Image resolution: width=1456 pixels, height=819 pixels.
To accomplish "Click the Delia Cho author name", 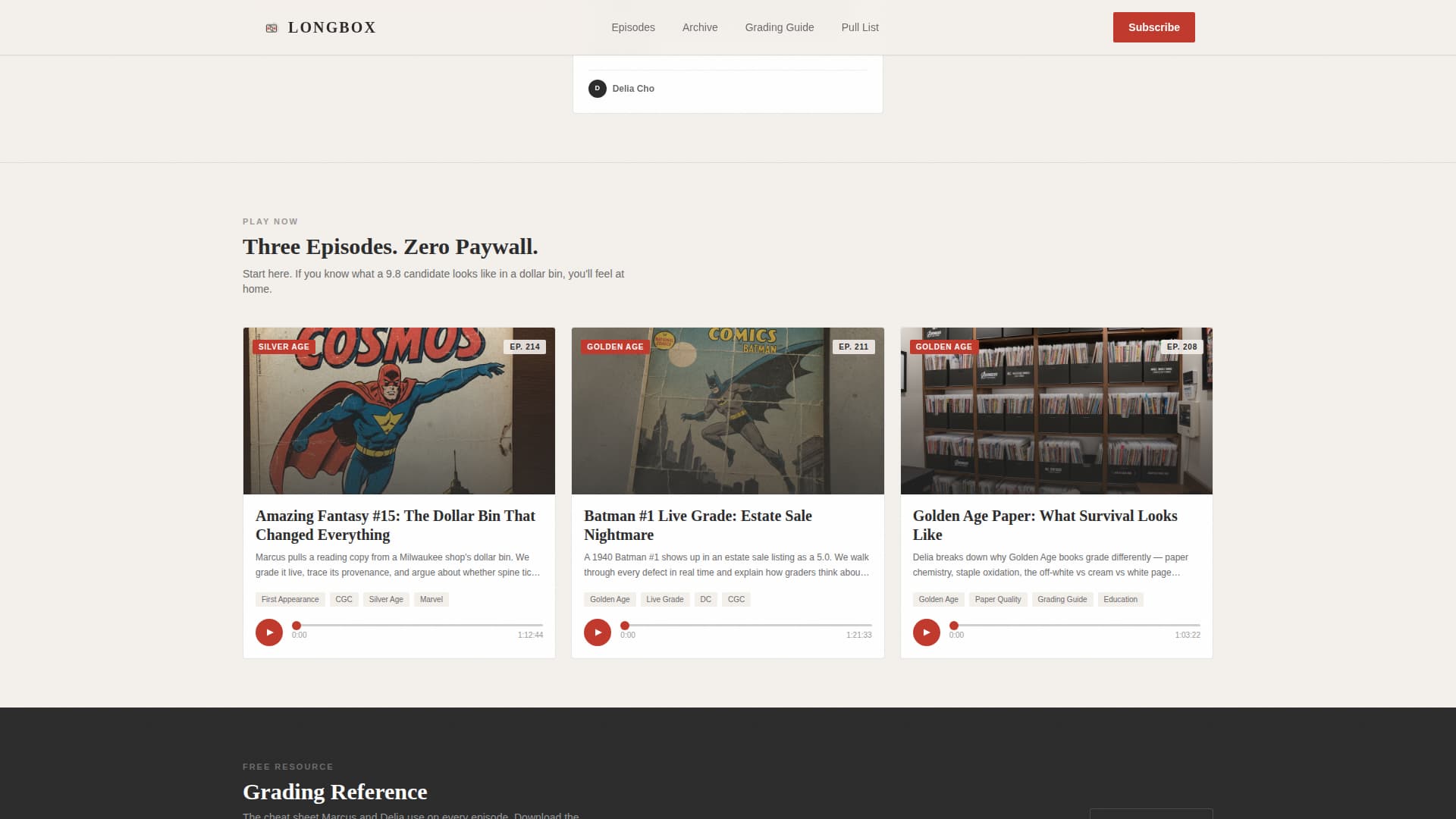I will pyautogui.click(x=633, y=89).
